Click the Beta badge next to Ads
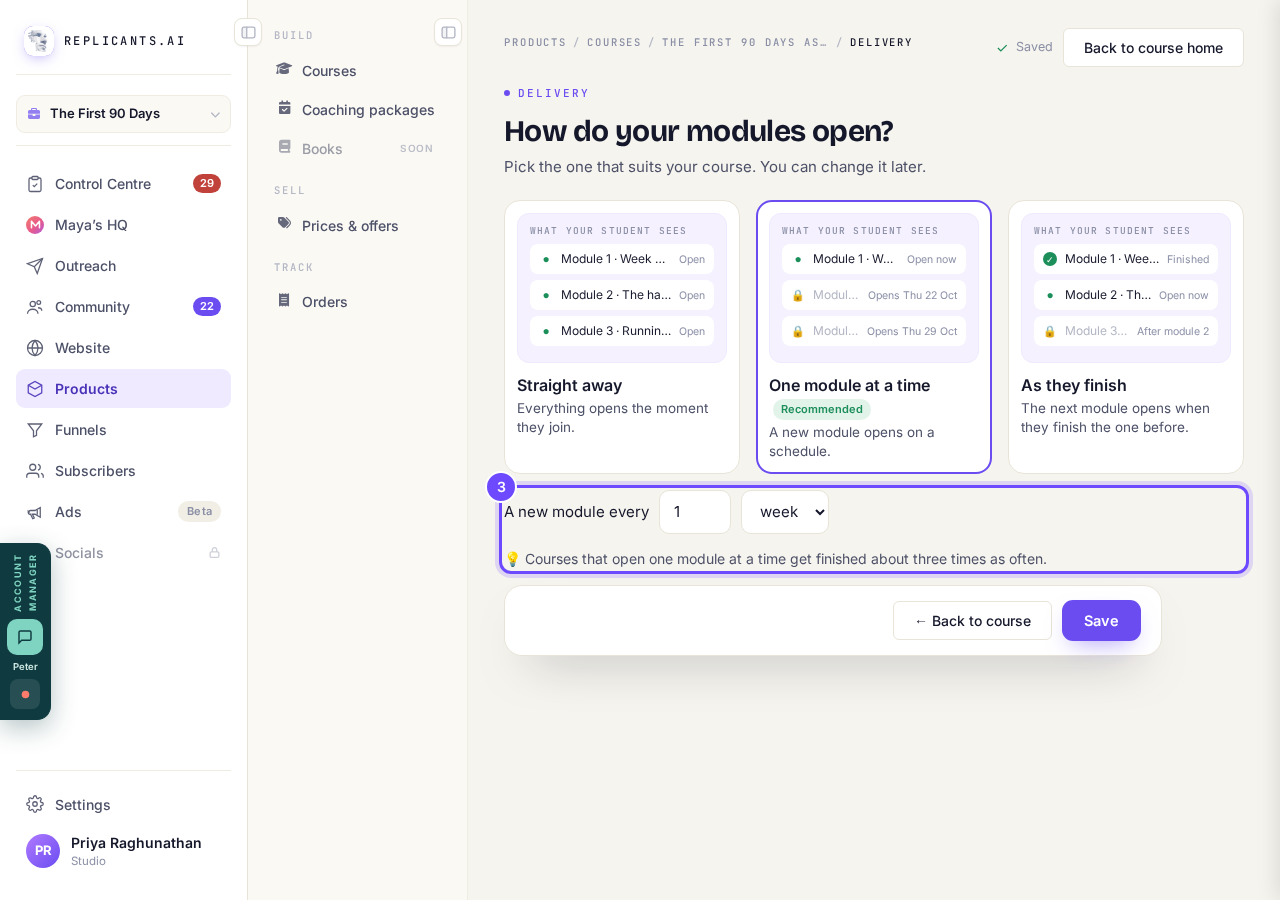This screenshot has height=900, width=1280. [x=199, y=512]
